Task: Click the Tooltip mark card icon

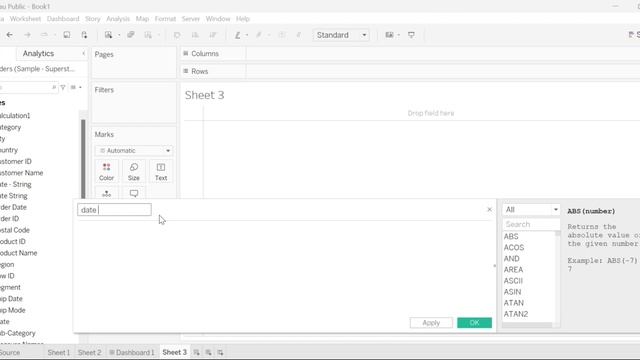Action: tap(134, 193)
